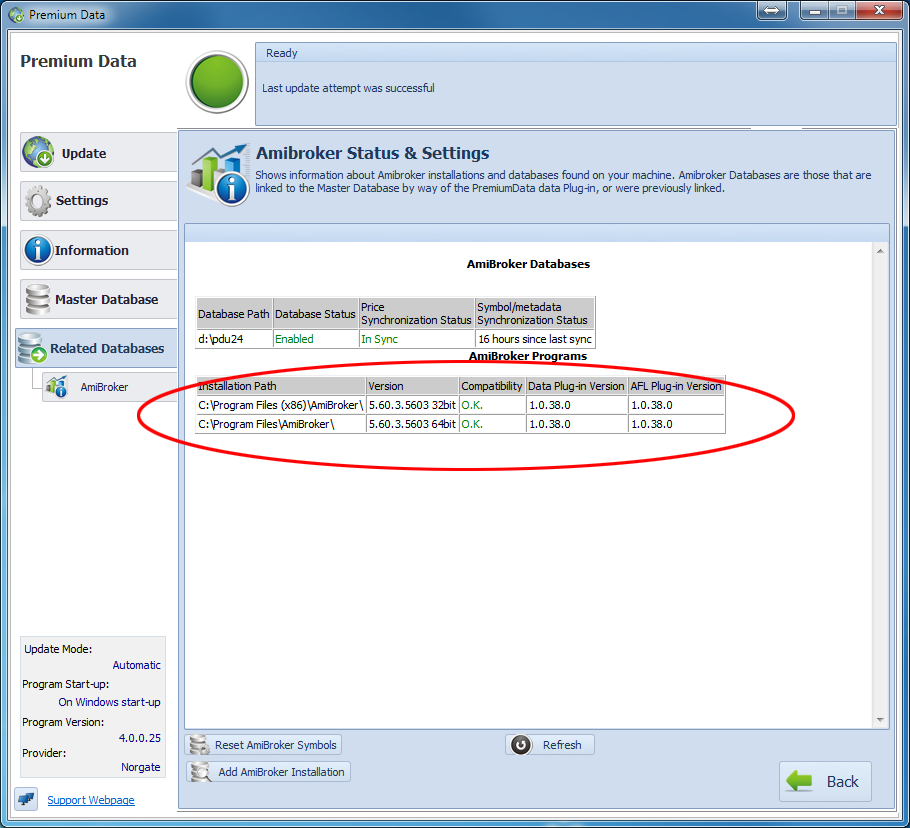Click the 4.0.0.25 program version value
Screen dimensions: 910x828
140,737
